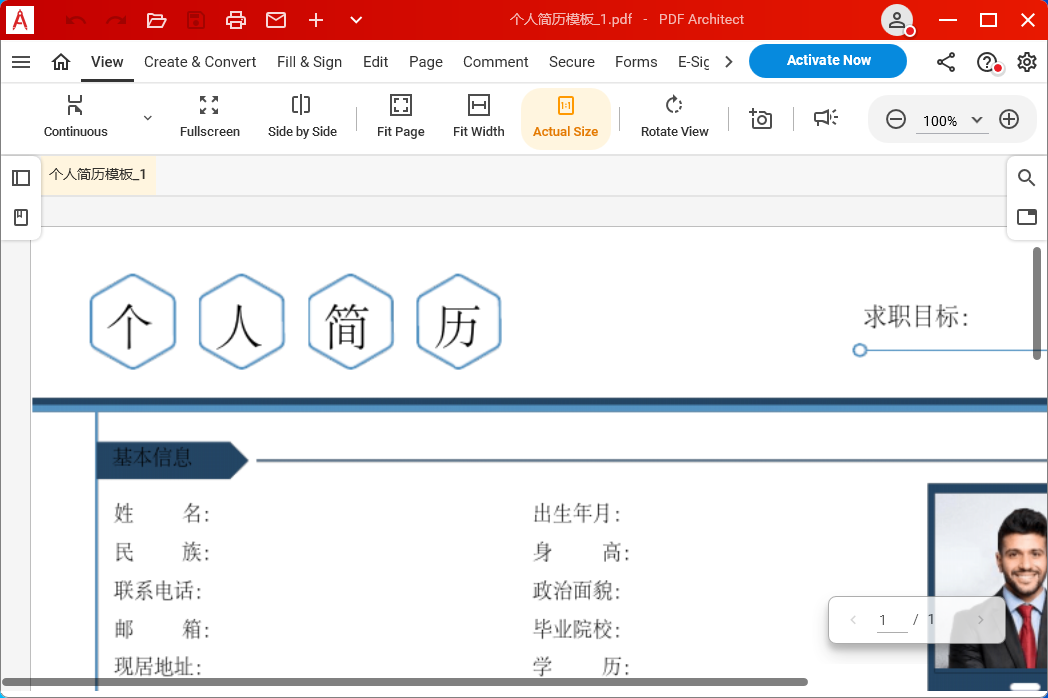Open the page thumbnails sidebar panel
Viewport: 1048px width, 698px height.
click(x=21, y=177)
